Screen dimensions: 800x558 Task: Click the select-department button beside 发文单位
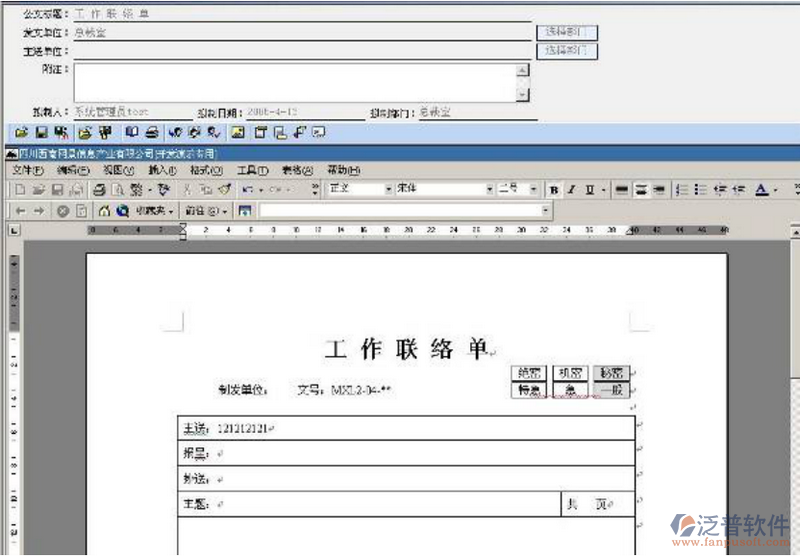coord(569,32)
